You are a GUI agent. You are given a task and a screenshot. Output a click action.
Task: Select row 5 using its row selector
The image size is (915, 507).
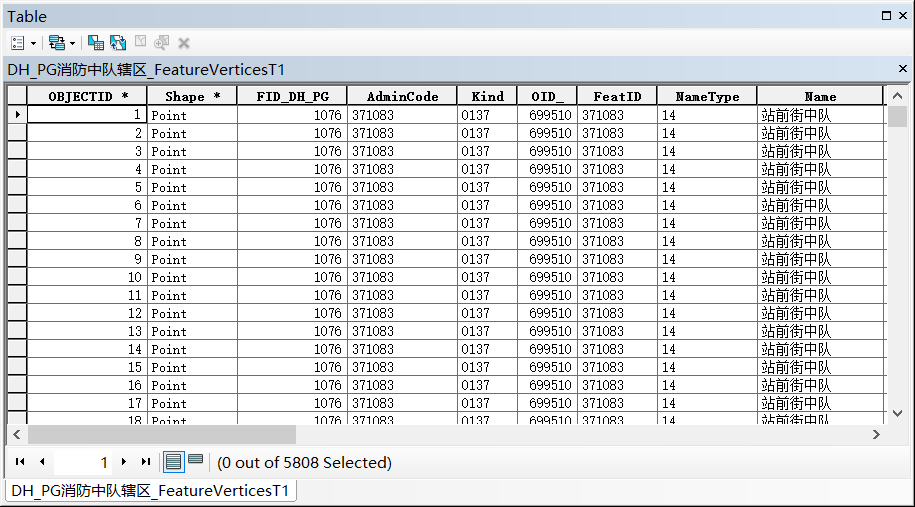pyautogui.click(x=17, y=187)
